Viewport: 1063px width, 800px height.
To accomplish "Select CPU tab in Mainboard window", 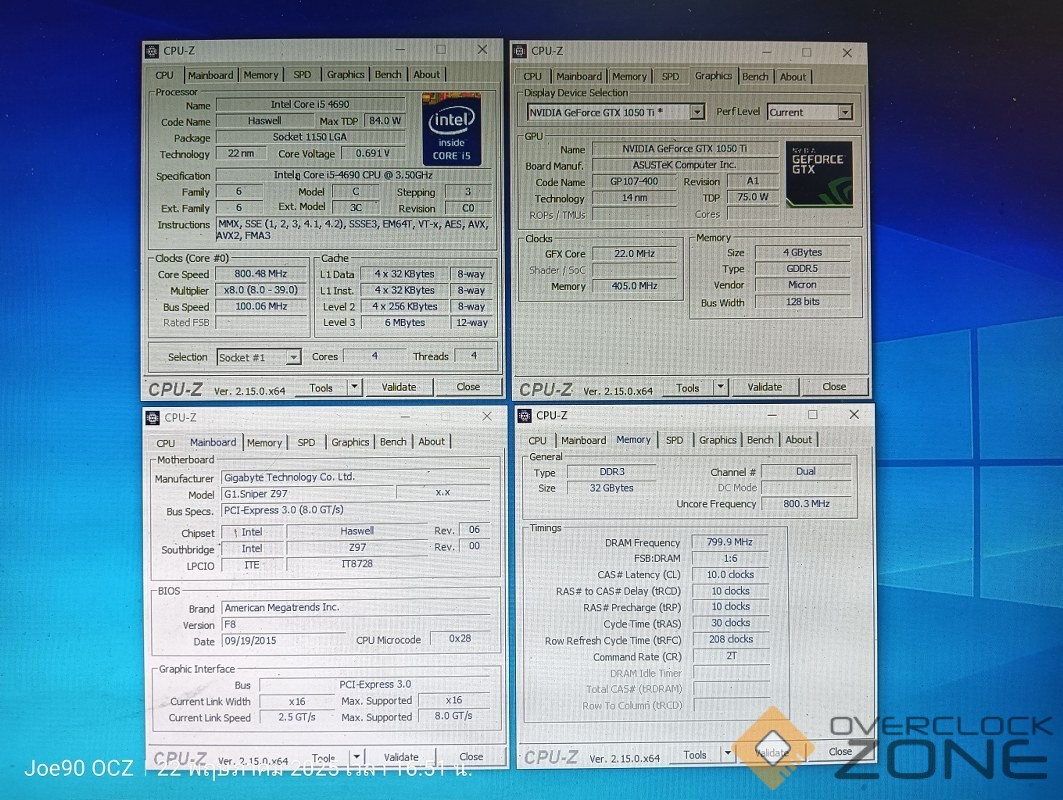I will (x=165, y=443).
